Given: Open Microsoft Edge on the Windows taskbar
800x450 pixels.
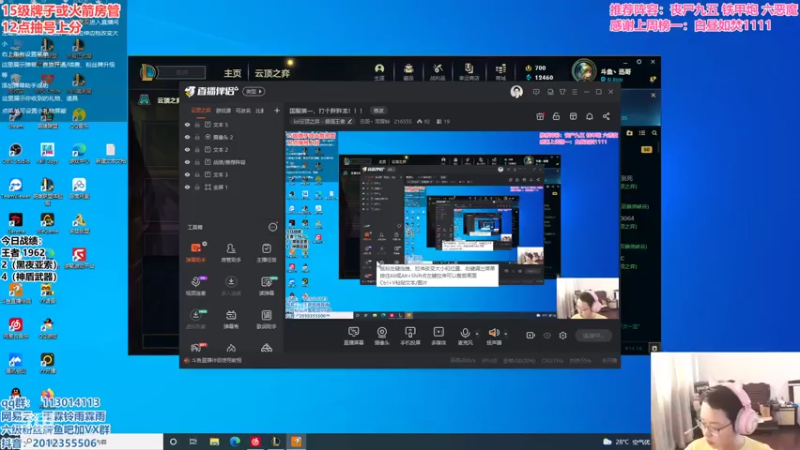Looking at the screenshot, I should tap(235, 441).
